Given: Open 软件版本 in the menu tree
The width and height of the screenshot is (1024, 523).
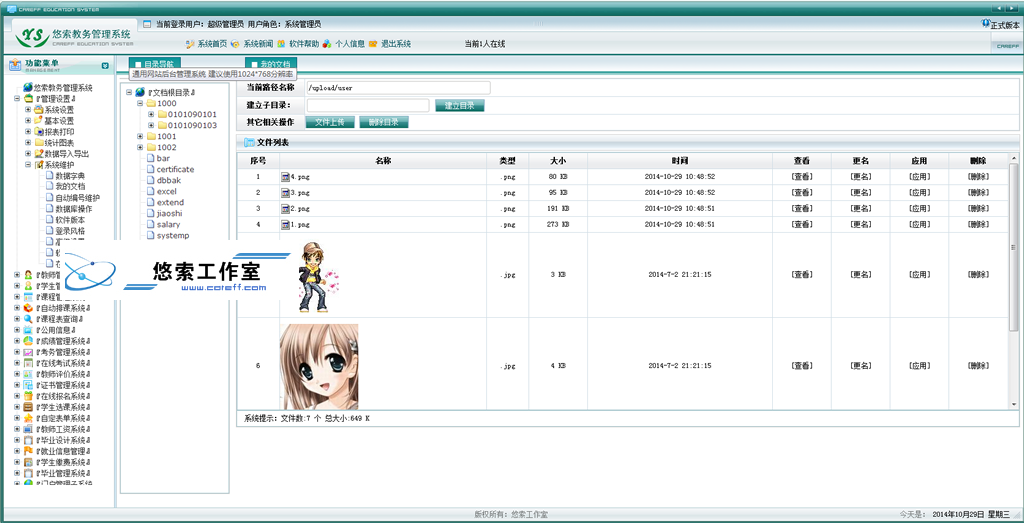Looking at the screenshot, I should [x=70, y=220].
